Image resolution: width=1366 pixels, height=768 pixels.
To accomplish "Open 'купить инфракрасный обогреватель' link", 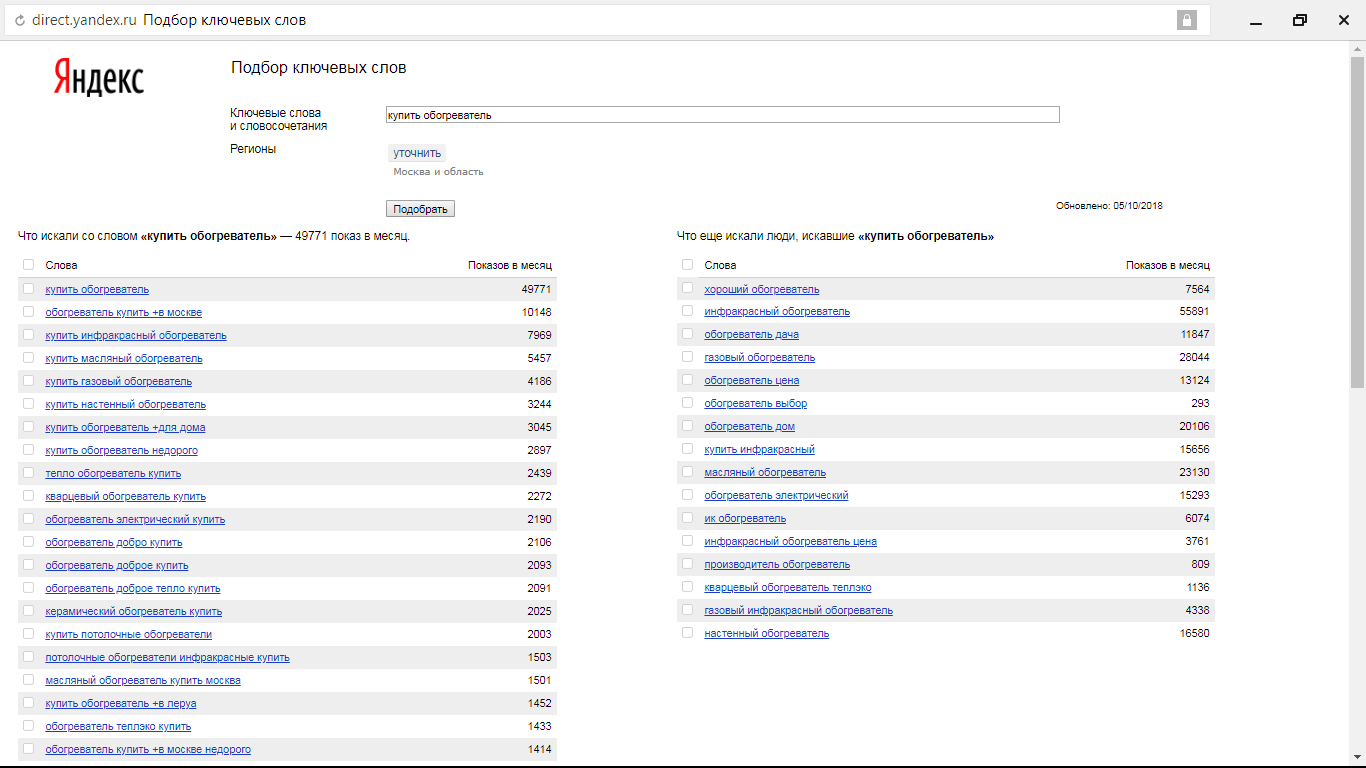I will 136,335.
